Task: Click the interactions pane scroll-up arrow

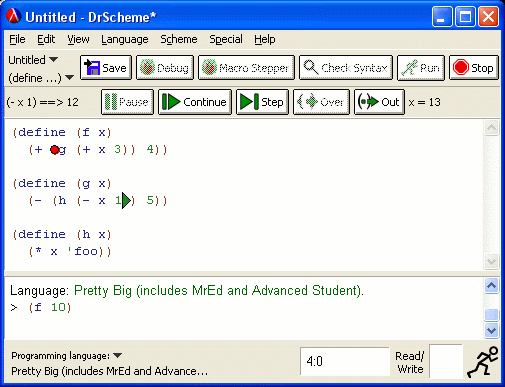Action: [491, 286]
